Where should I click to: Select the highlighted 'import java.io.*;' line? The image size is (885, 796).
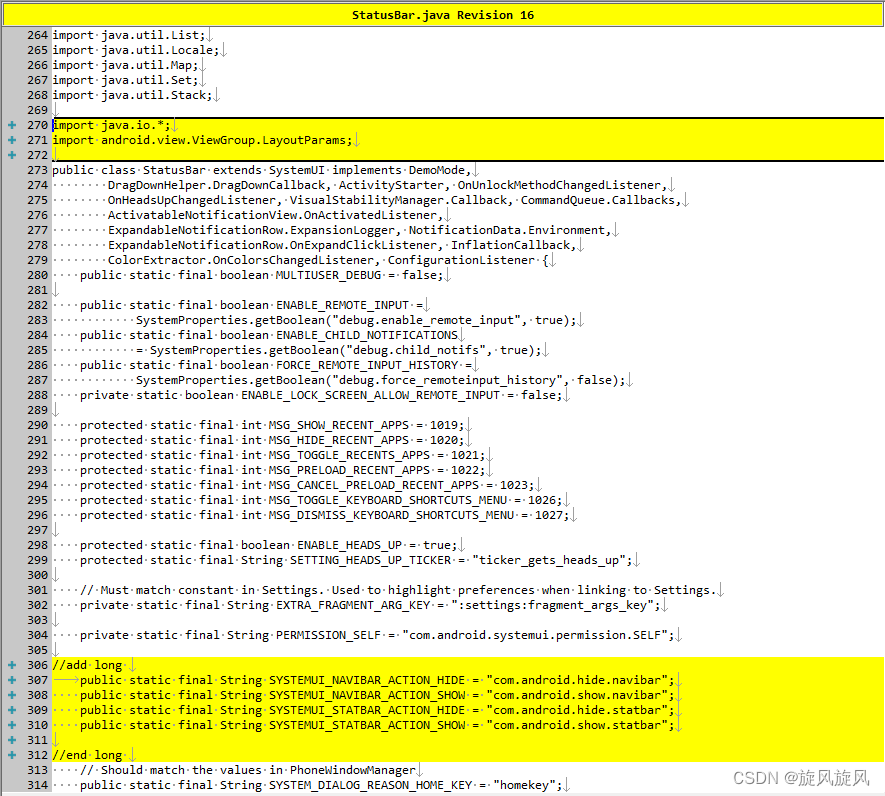[113, 125]
